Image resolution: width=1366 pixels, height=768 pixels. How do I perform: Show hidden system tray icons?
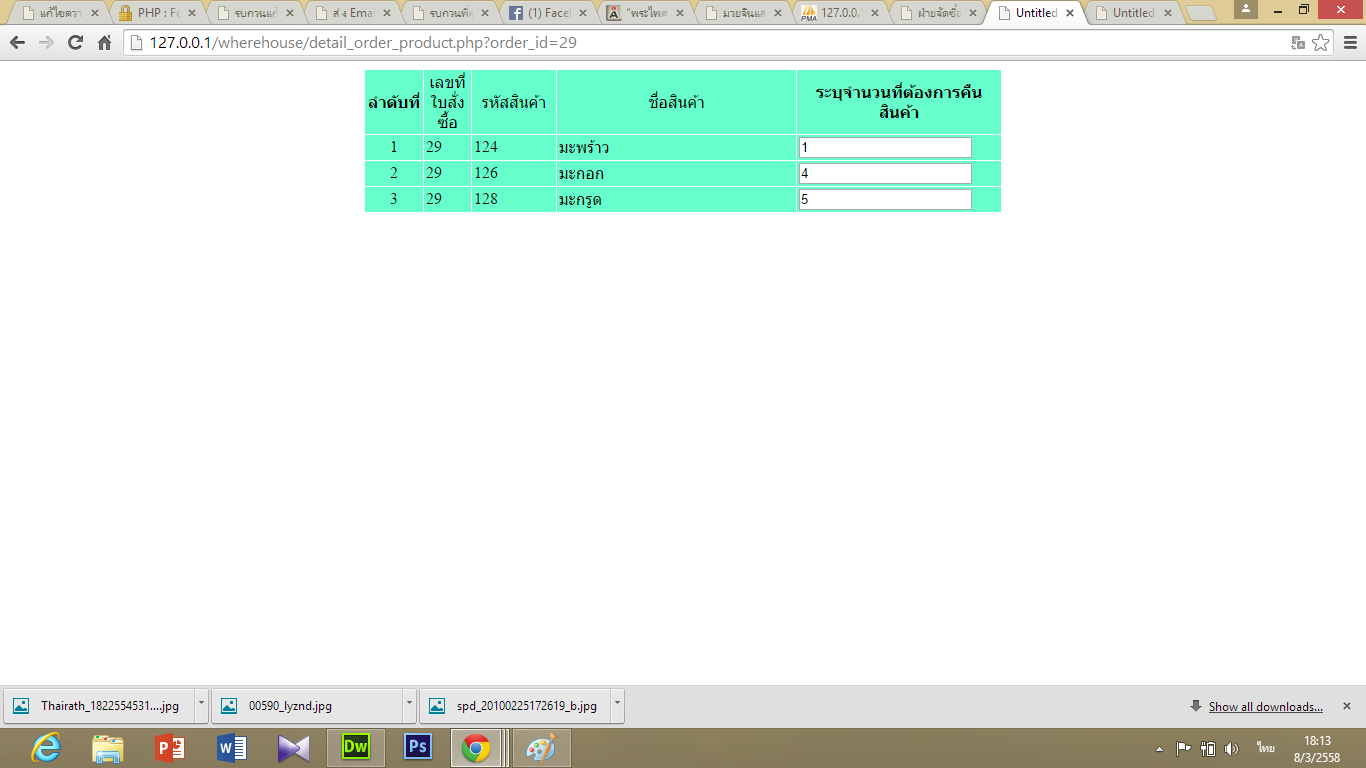(x=1159, y=748)
